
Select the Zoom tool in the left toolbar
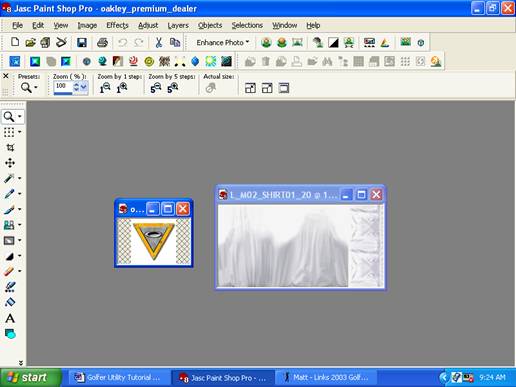pyautogui.click(x=9, y=116)
